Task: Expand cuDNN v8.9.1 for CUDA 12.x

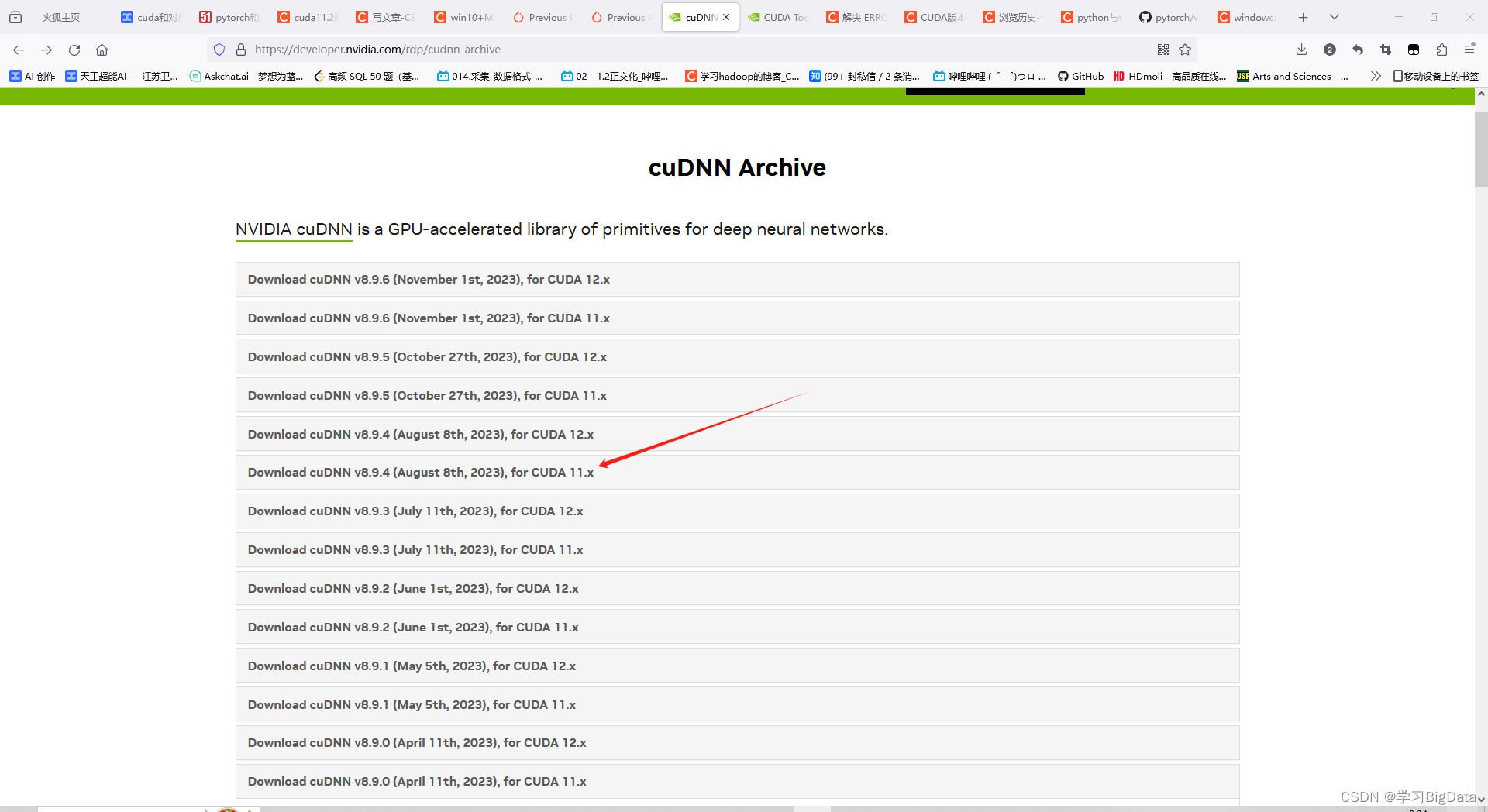Action: (x=737, y=666)
